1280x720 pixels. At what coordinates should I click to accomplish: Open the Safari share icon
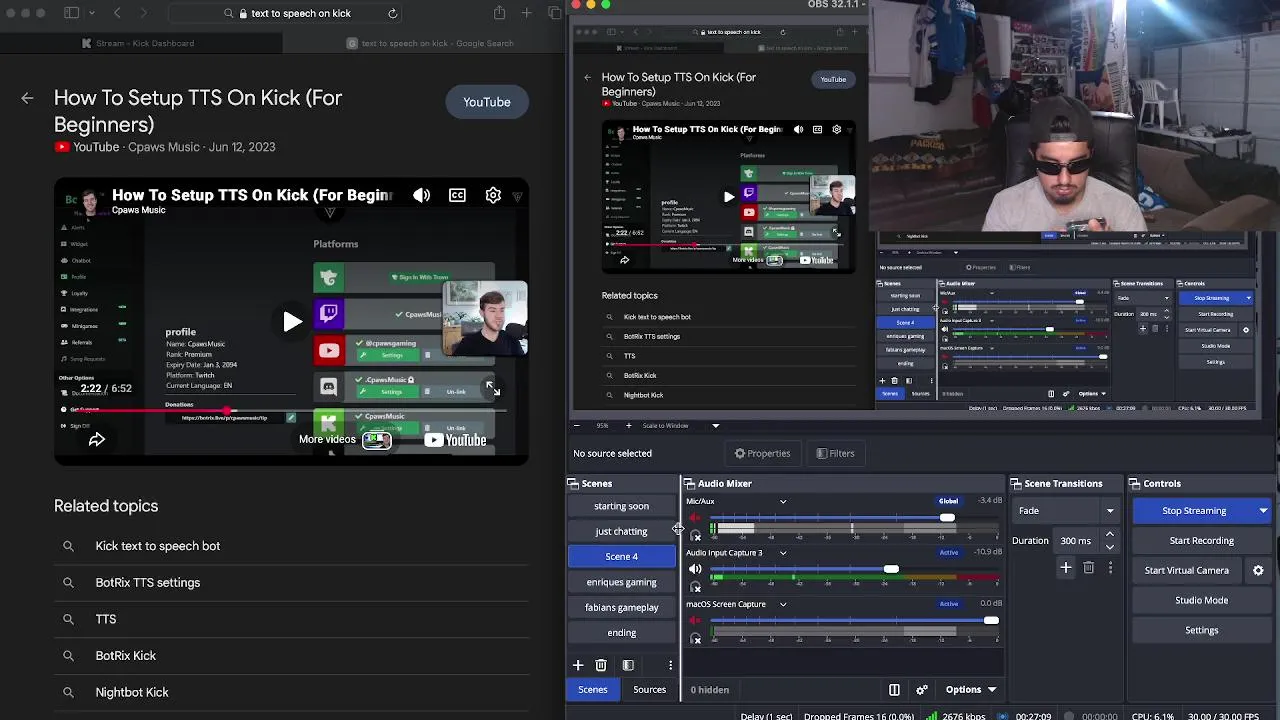click(x=499, y=13)
